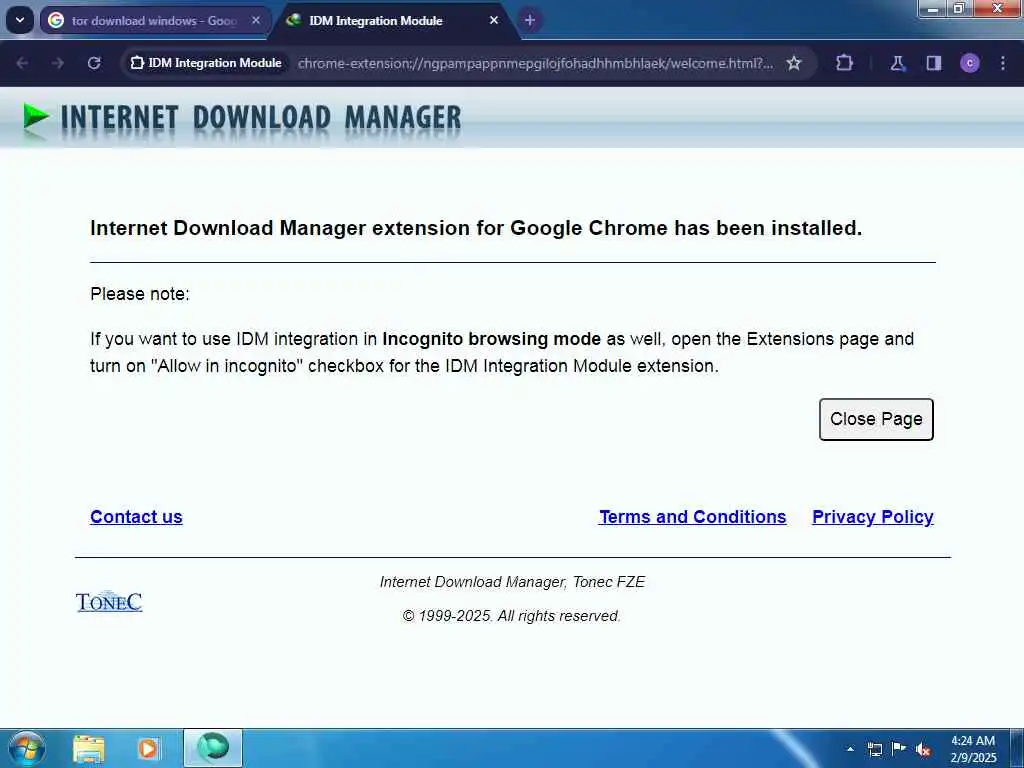Open the Windows Start menu
Image resolution: width=1024 pixels, height=768 pixels.
(27, 748)
